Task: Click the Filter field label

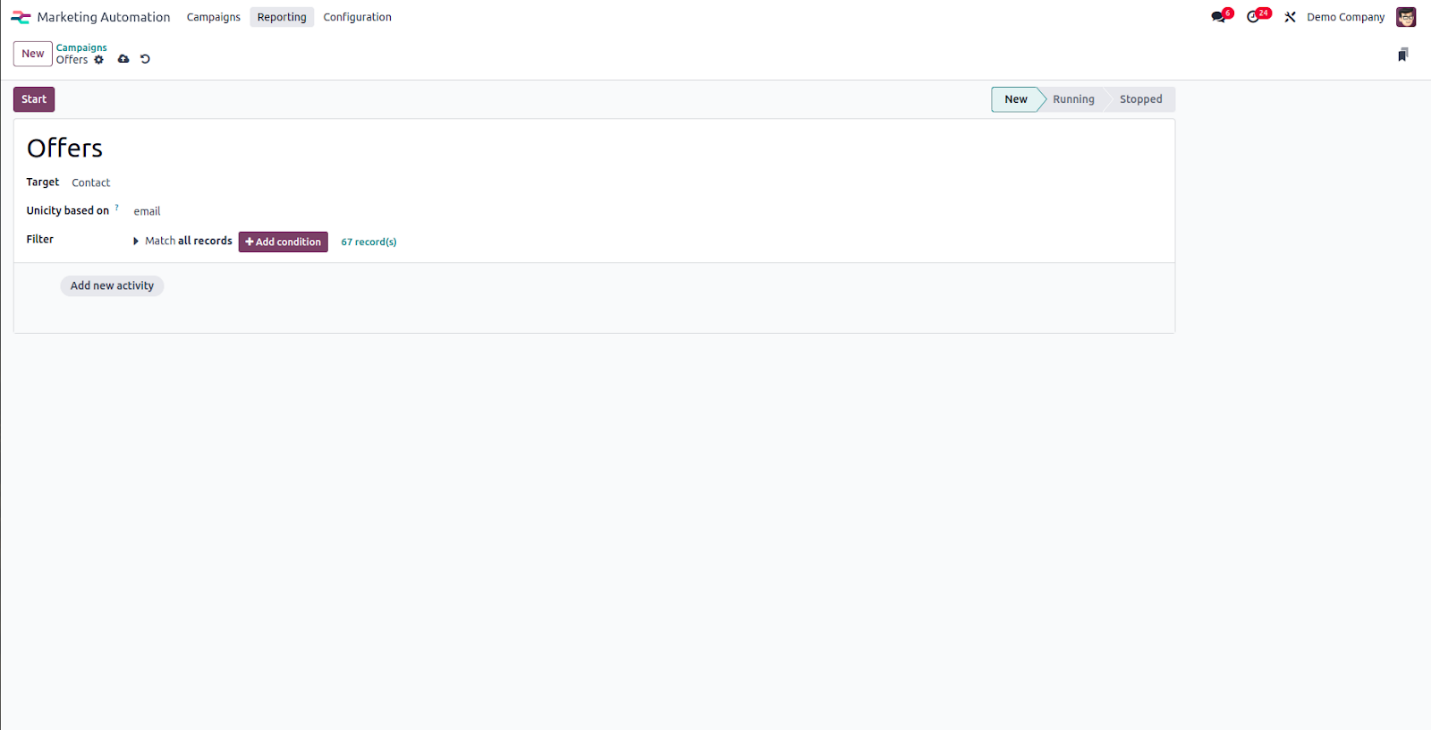Action: click(40, 239)
